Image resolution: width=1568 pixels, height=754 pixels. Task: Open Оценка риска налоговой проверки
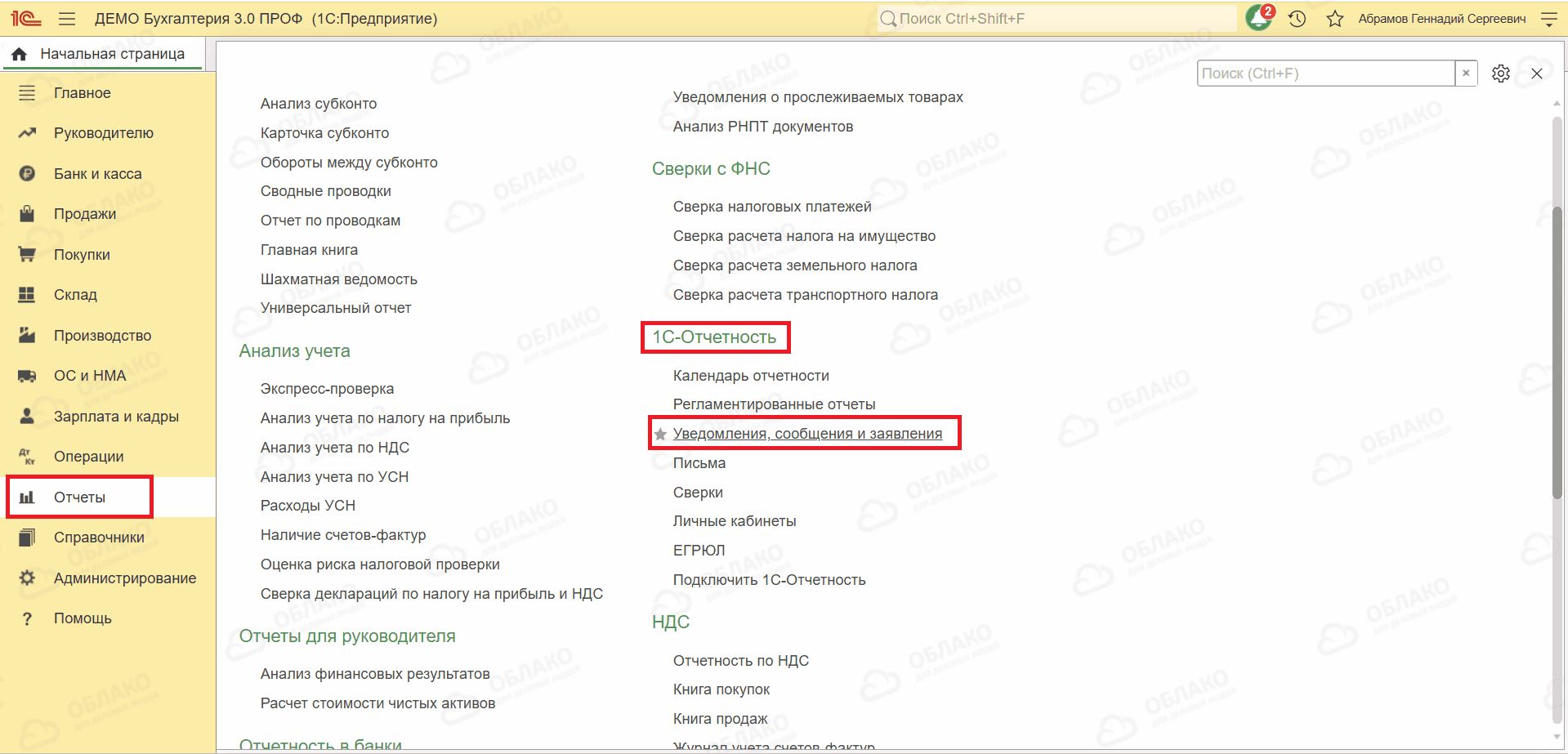[380, 564]
